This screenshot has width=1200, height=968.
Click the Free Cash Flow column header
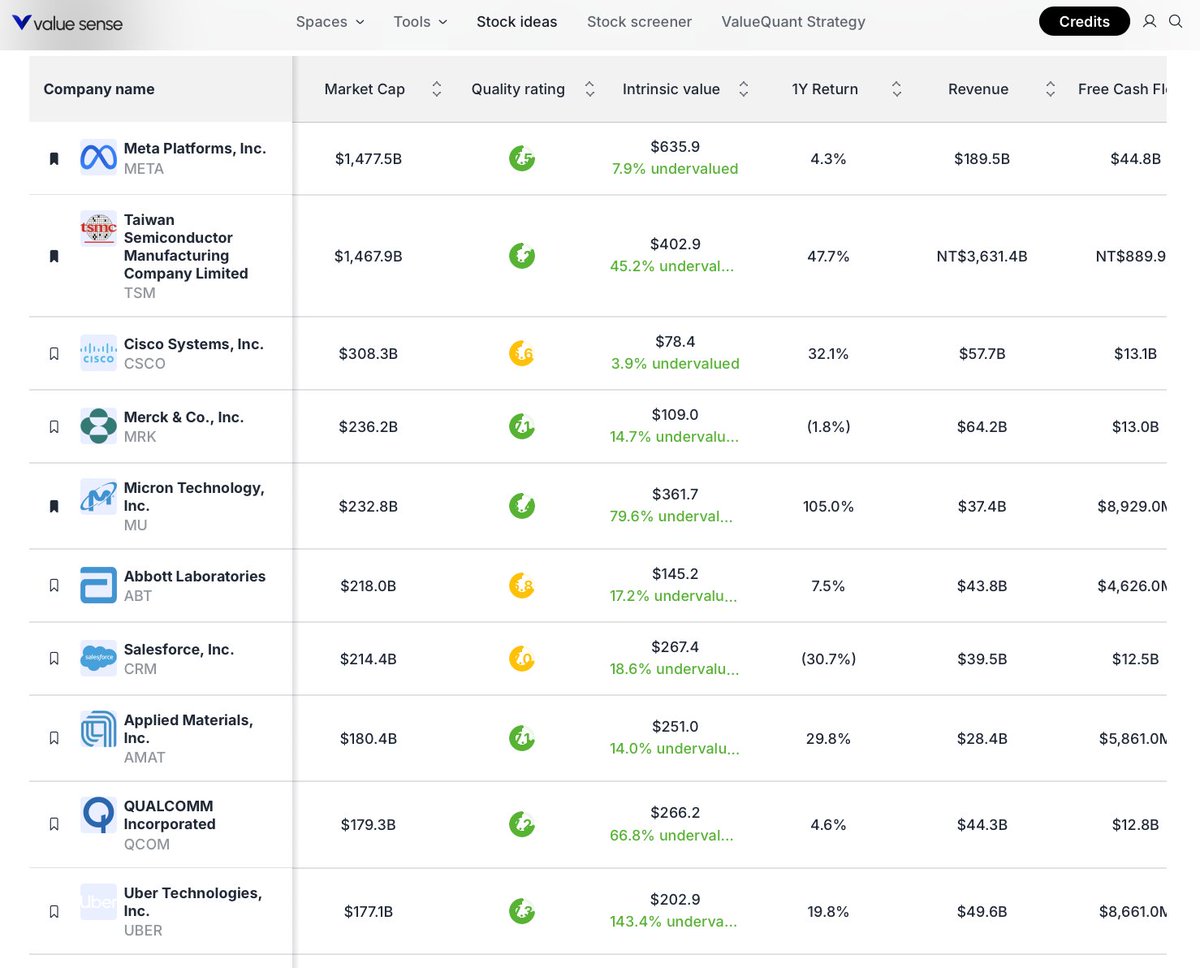1122,89
